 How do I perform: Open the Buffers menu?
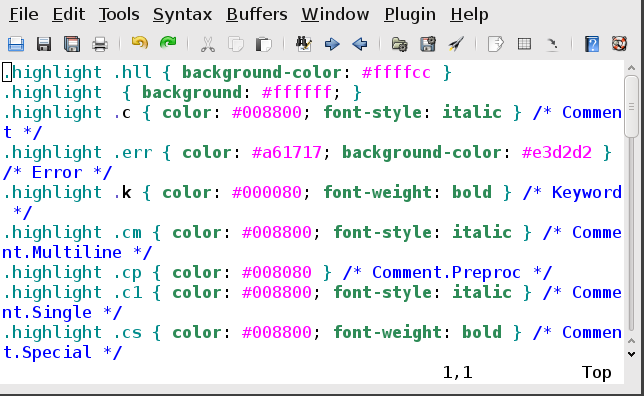(257, 15)
